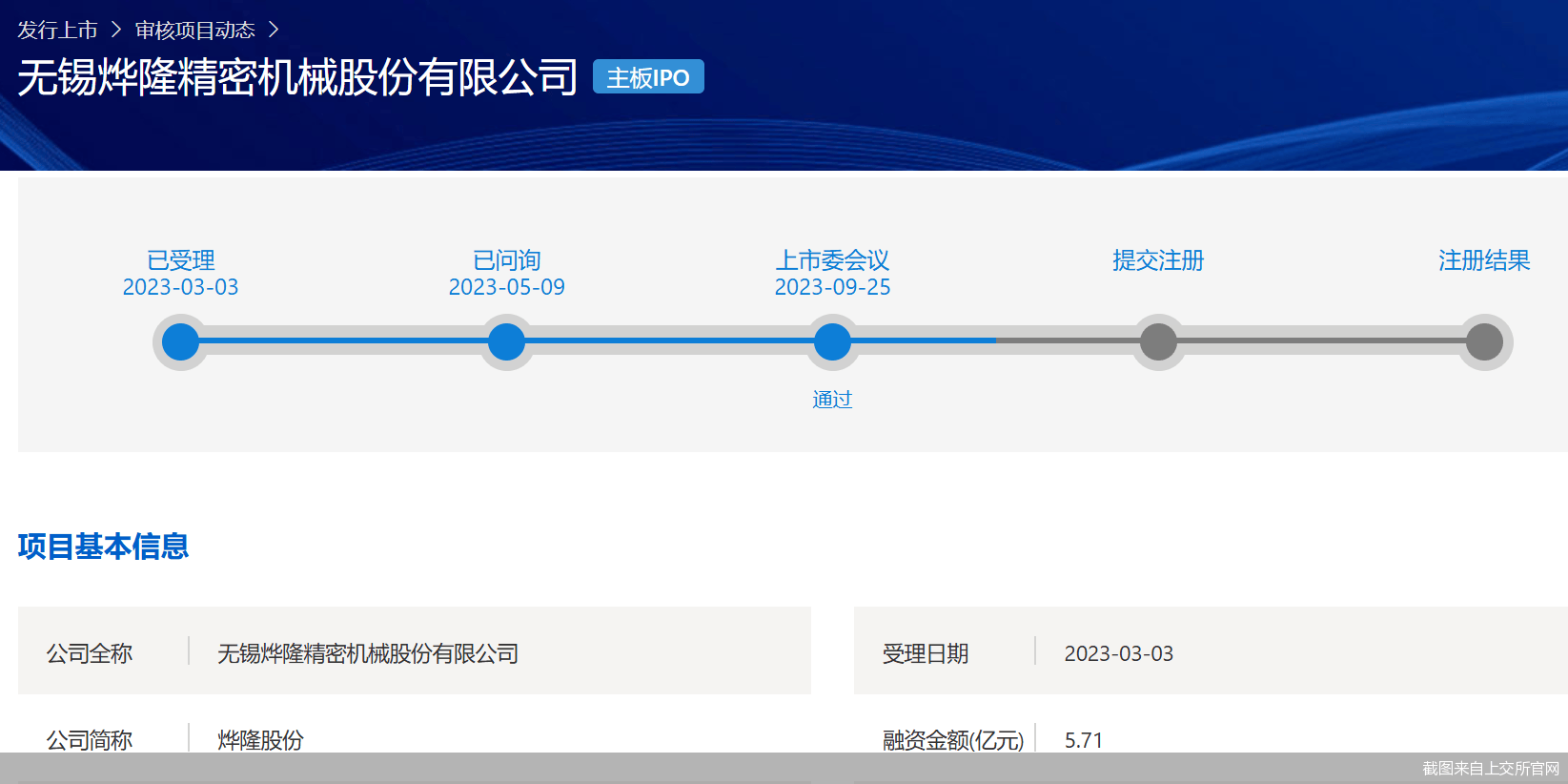1568x784 pixels.
Task: Click the 已问询 stage label
Action: [506, 260]
